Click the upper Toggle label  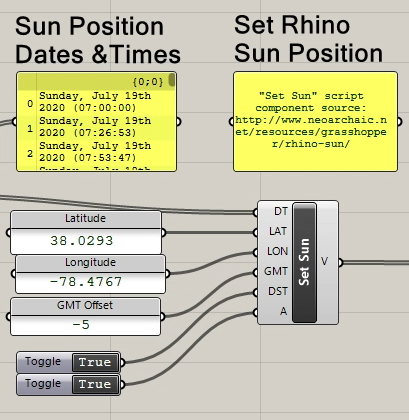click(43, 362)
